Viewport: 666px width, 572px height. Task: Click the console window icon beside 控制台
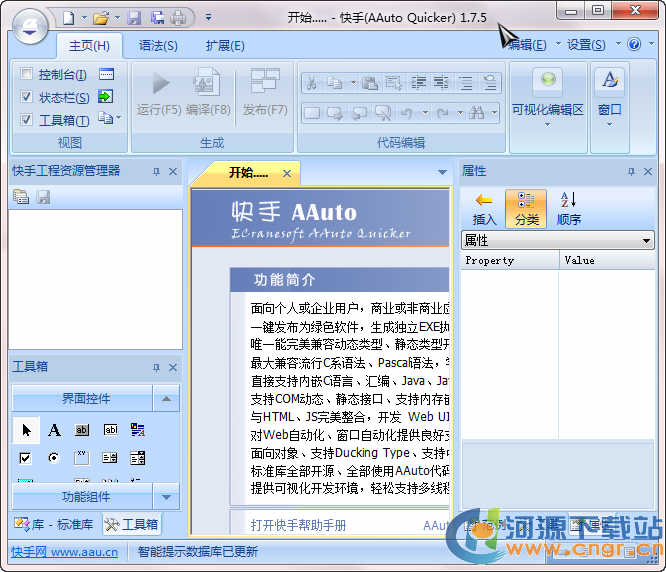tap(106, 74)
